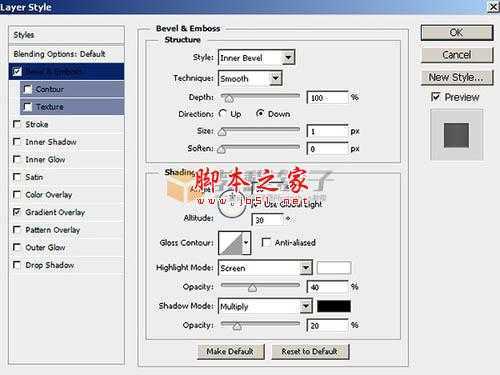
Task: Check the Outer Glow box
Action: pos(17,247)
